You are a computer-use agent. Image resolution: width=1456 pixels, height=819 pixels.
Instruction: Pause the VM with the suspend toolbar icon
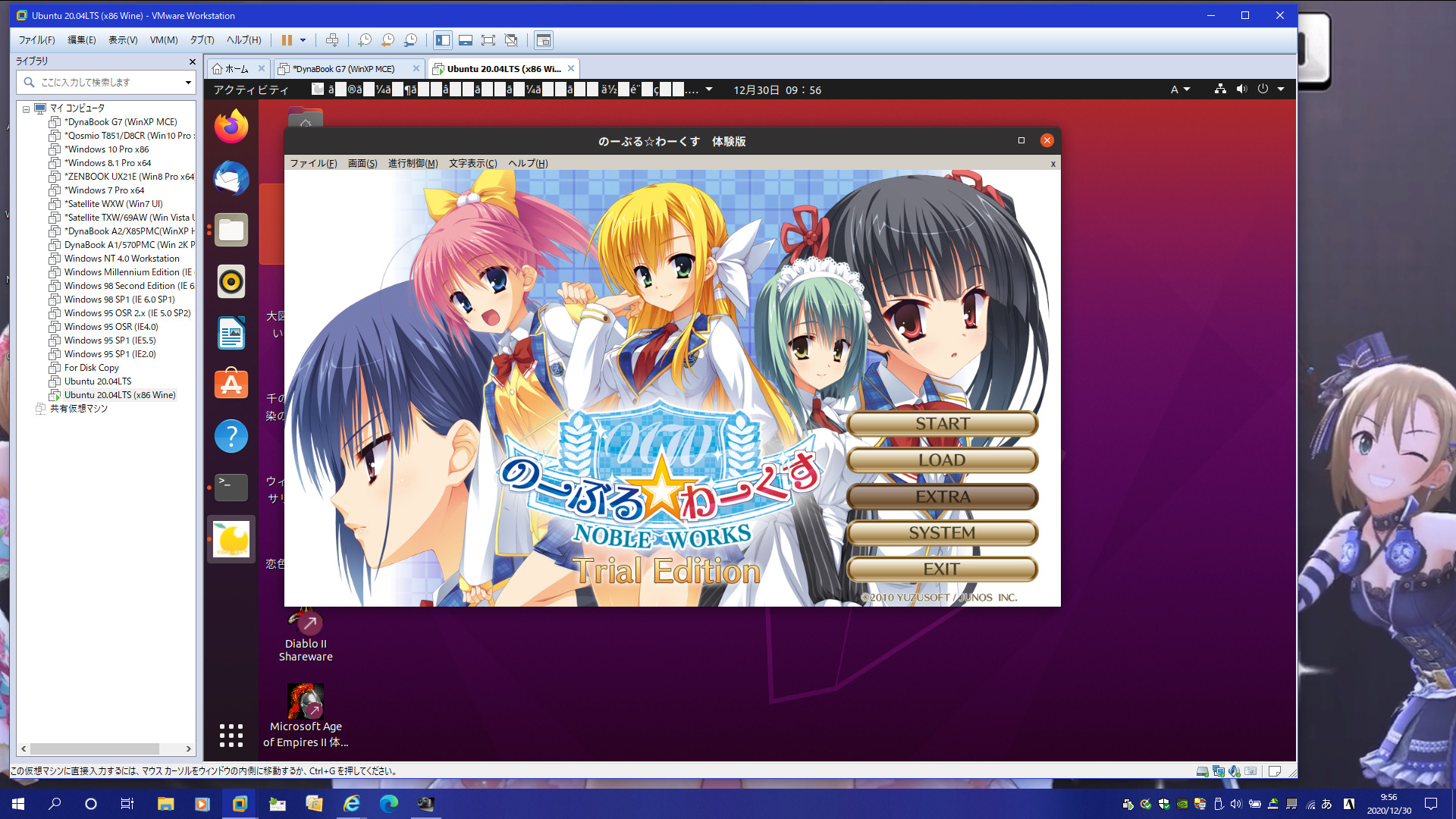(287, 40)
